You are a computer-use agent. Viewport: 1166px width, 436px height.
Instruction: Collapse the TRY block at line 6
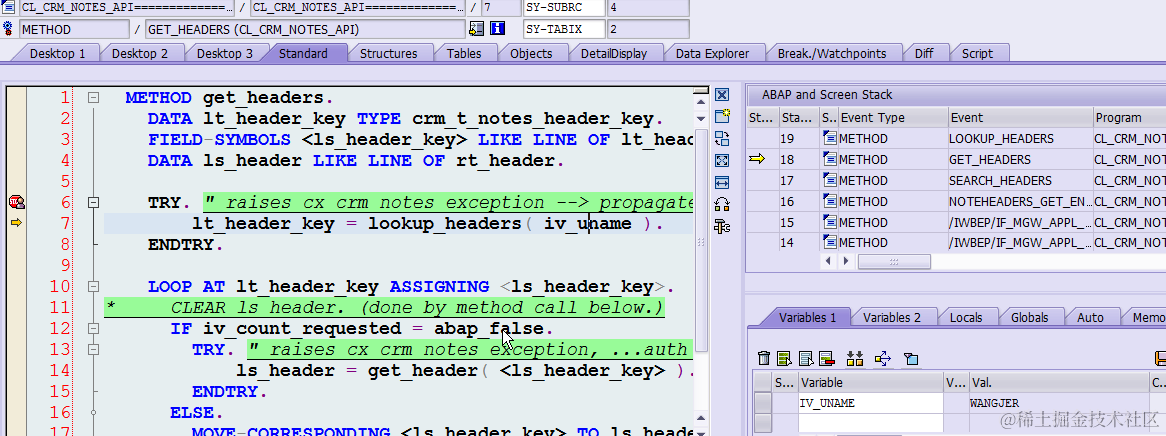click(x=94, y=202)
